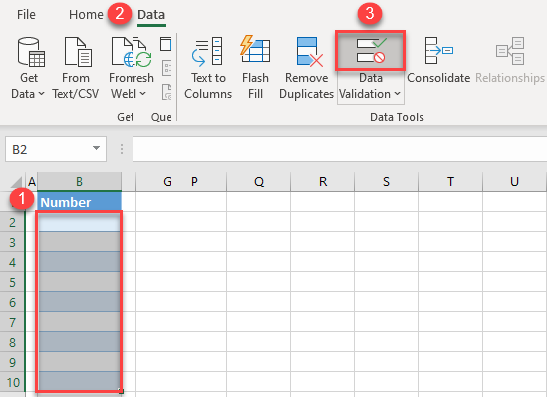Open the Get Data cylinder icon

pyautogui.click(x=31, y=52)
